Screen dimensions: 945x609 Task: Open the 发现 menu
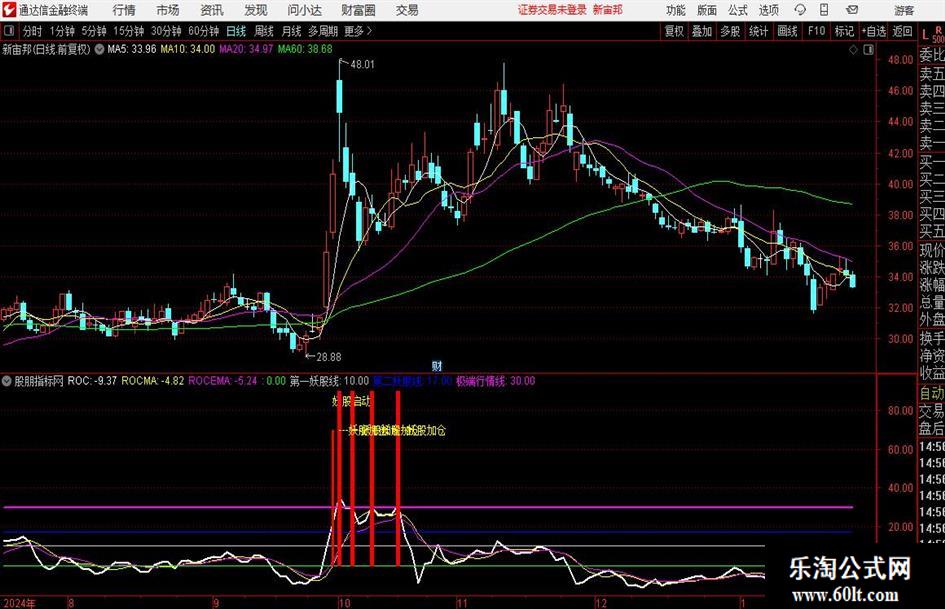tap(256, 10)
